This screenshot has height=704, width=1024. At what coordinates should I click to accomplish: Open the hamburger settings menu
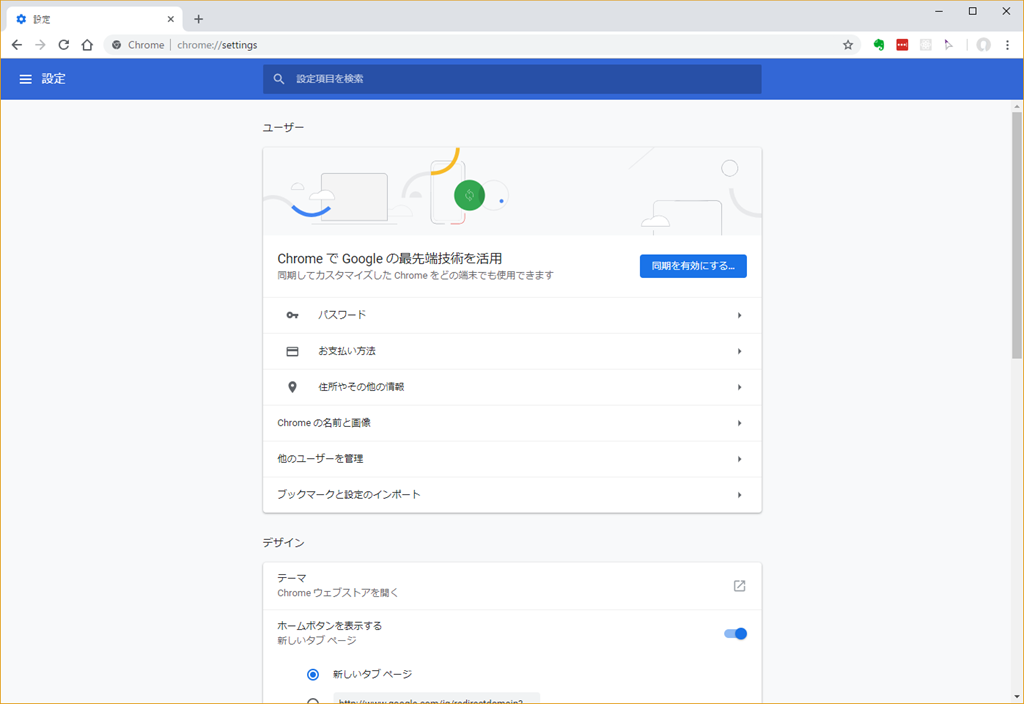click(25, 79)
